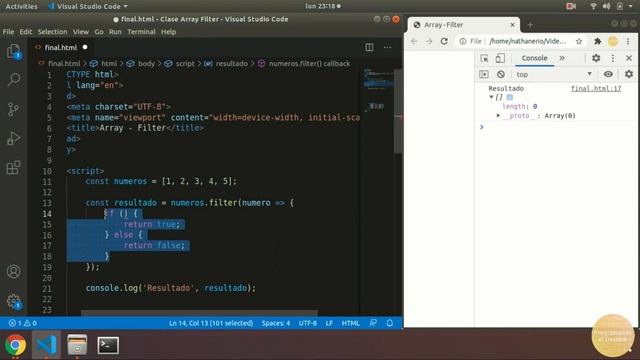Image resolution: width=640 pixels, height=360 pixels.
Task: Select the final.html editor tab
Action: click(61, 47)
